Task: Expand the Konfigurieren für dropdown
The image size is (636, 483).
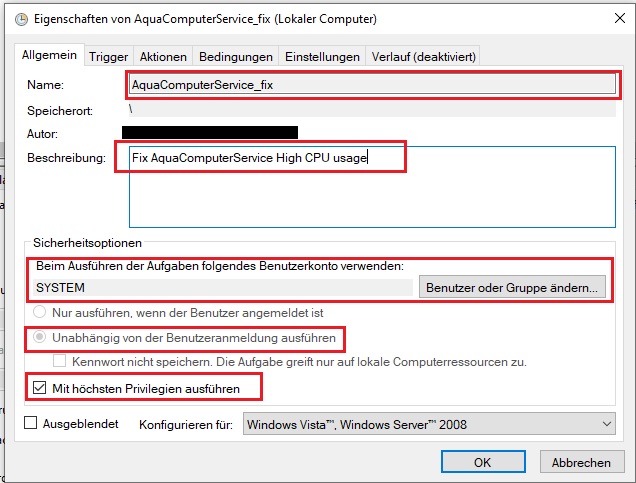Action: pyautogui.click(x=430, y=425)
